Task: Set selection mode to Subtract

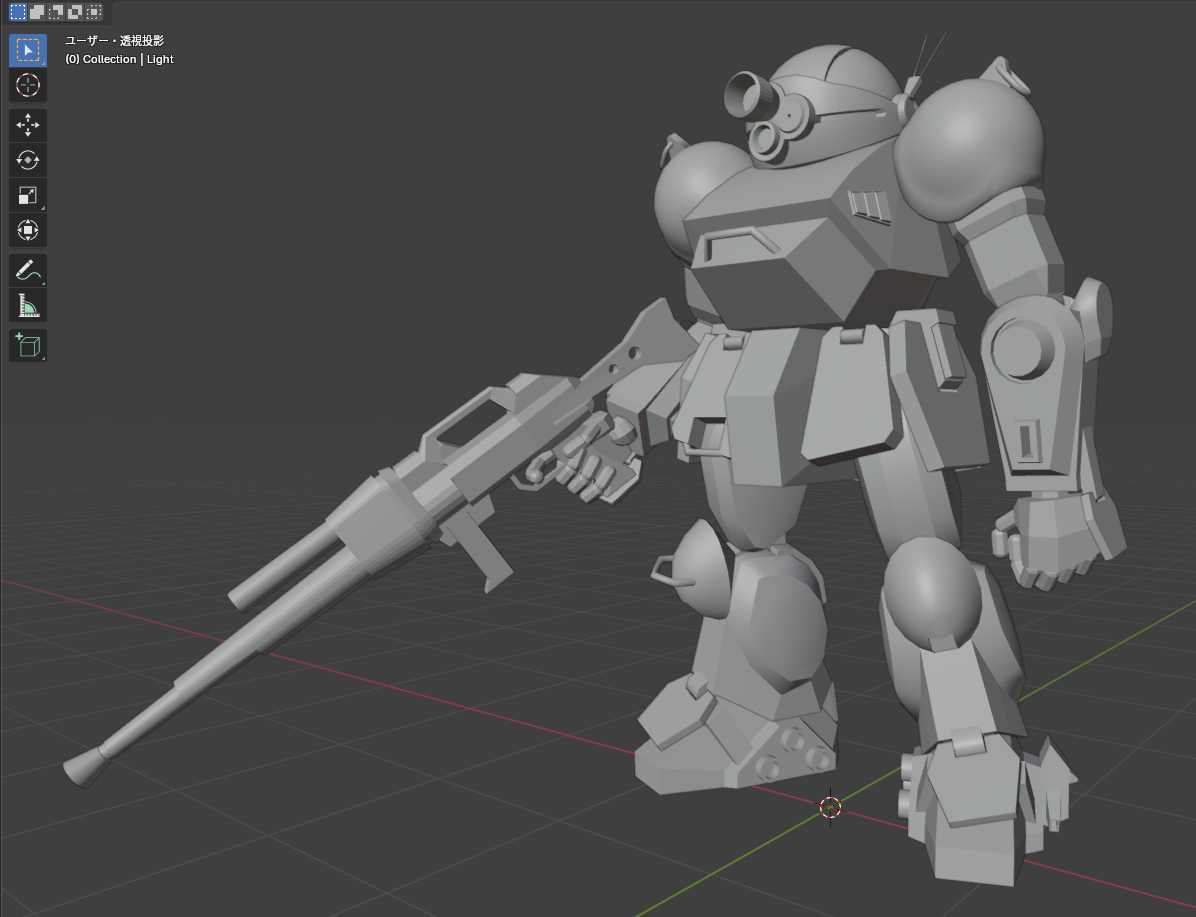Action: click(x=56, y=11)
